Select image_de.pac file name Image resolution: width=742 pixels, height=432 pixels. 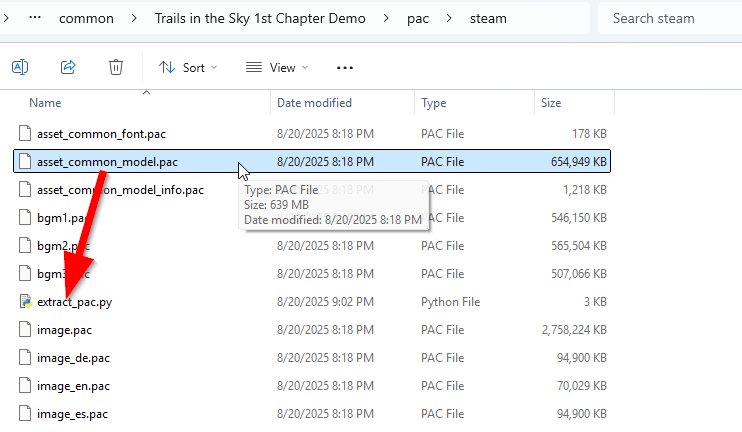[x=73, y=358]
